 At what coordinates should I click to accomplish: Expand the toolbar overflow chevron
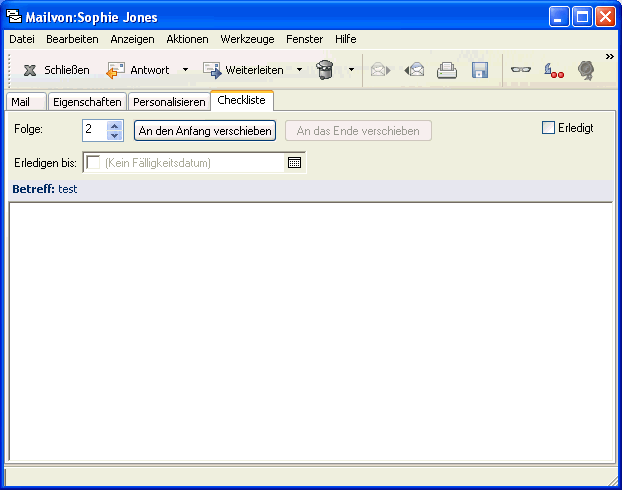click(x=610, y=57)
